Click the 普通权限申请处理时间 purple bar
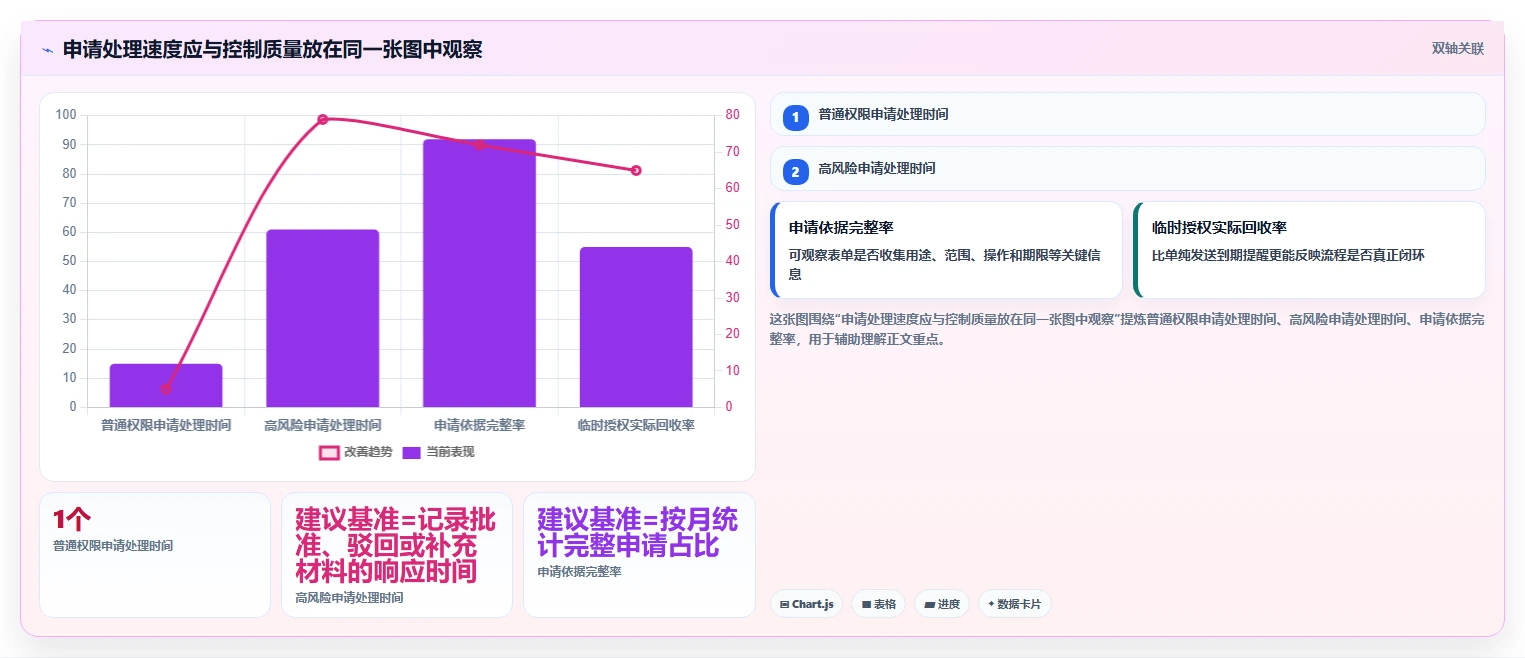The height and width of the screenshot is (658, 1525). (x=166, y=385)
